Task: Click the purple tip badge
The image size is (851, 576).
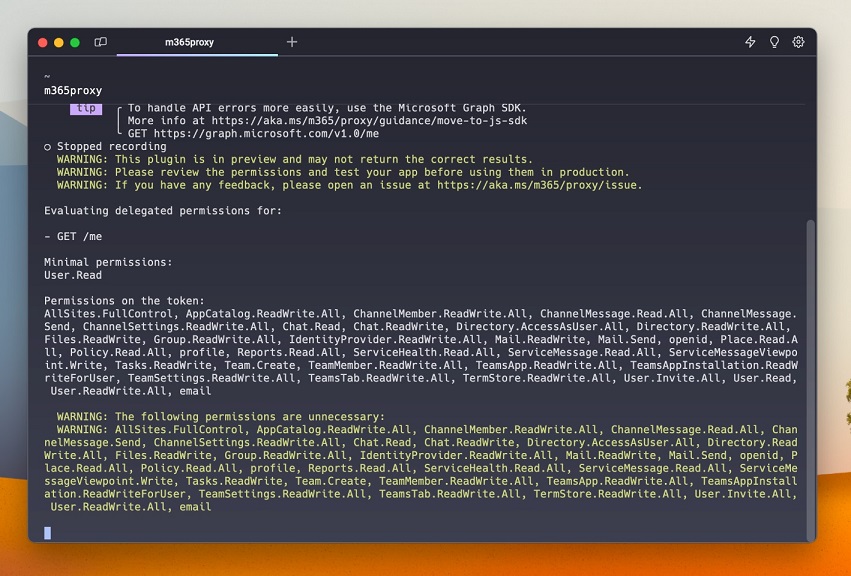Action: 86,109
